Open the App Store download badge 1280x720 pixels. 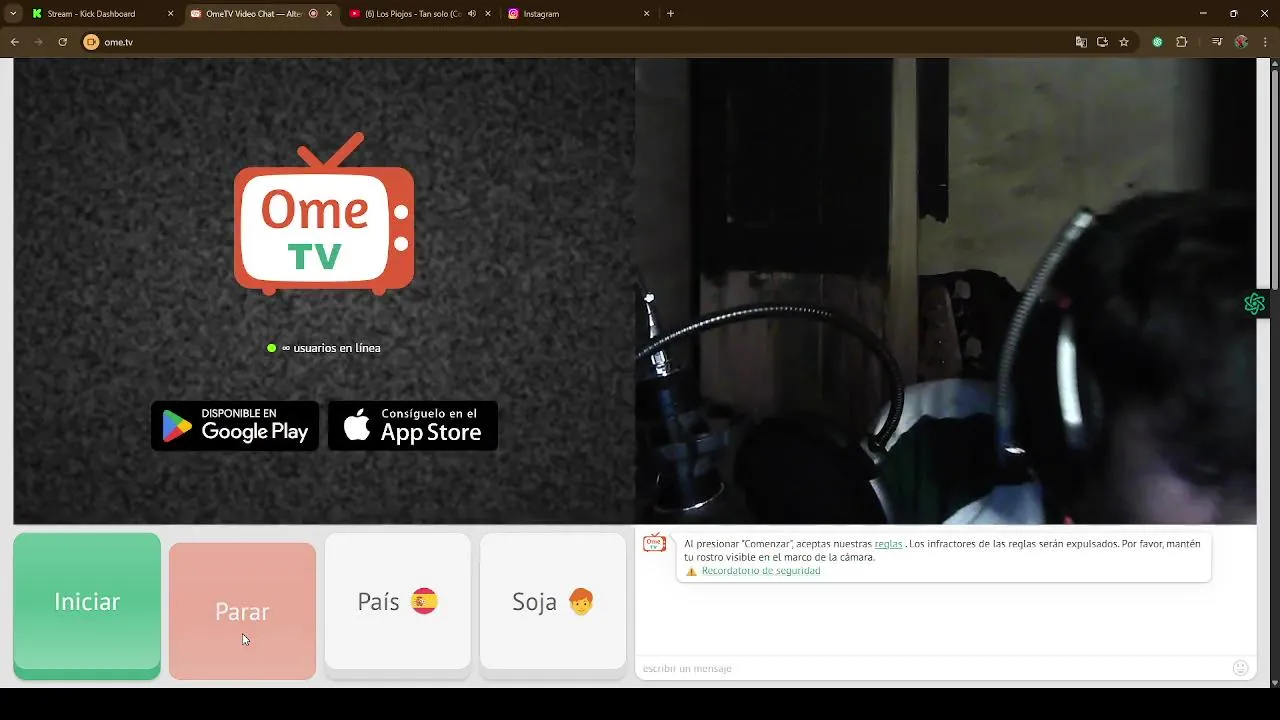point(413,426)
